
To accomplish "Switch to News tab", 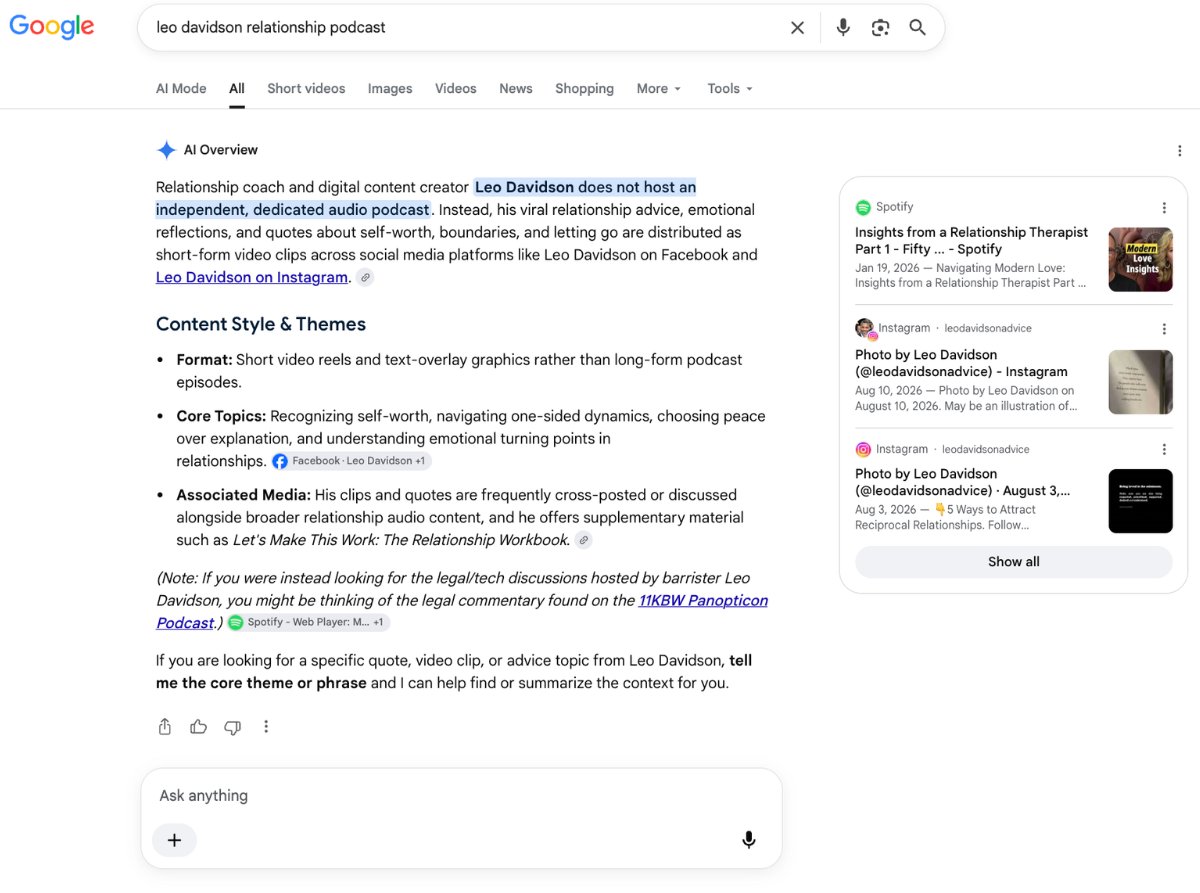I will 516,89.
